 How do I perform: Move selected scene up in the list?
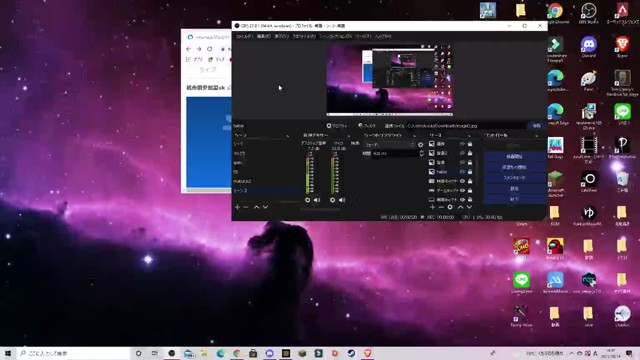click(256, 207)
